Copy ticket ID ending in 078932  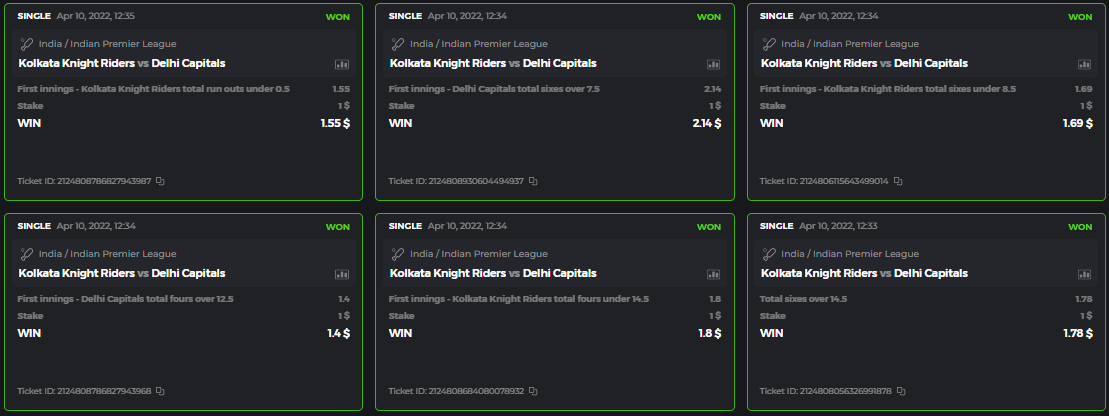coord(533,391)
